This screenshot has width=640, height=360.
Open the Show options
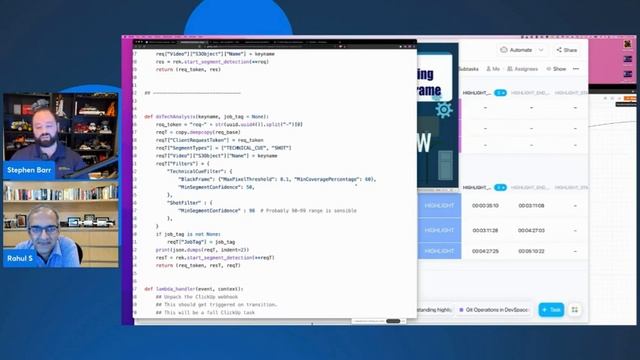point(556,69)
